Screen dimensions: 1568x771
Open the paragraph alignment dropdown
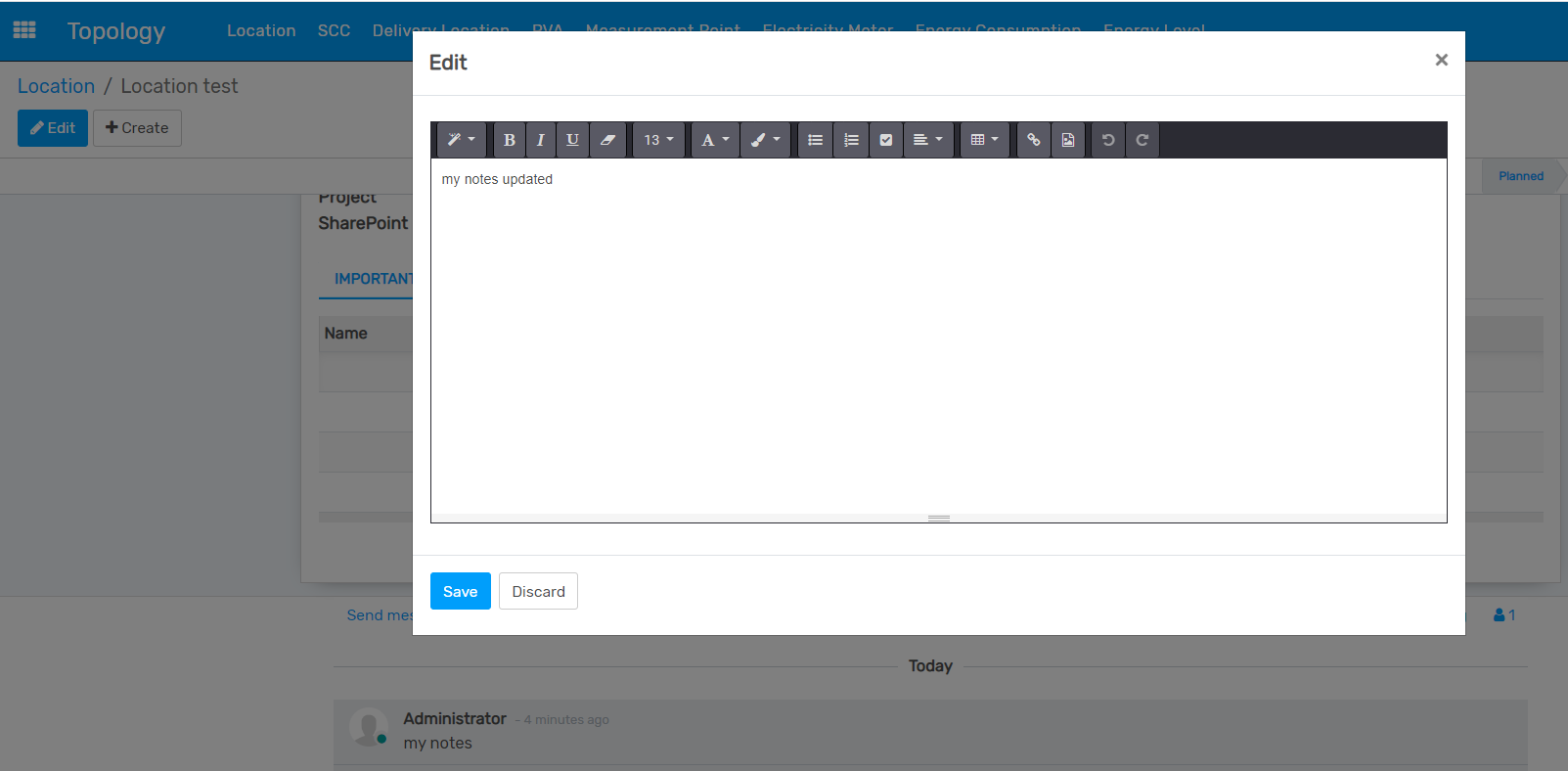point(927,140)
